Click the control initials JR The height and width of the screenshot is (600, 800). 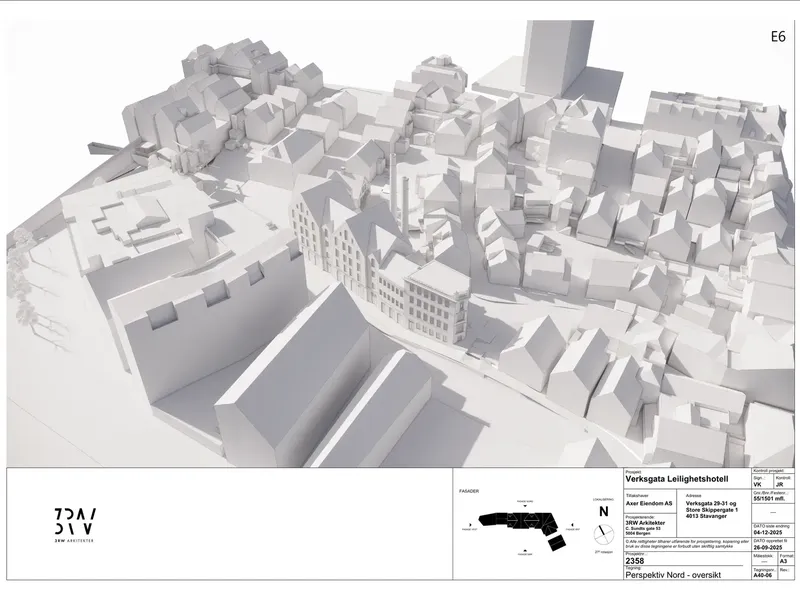pos(779,485)
